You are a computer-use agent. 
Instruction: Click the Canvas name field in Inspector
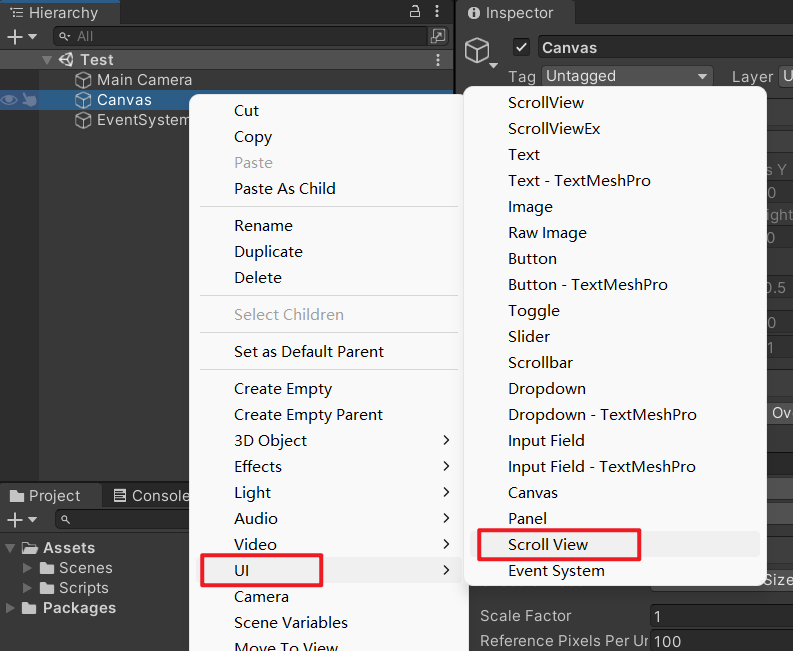(x=666, y=48)
